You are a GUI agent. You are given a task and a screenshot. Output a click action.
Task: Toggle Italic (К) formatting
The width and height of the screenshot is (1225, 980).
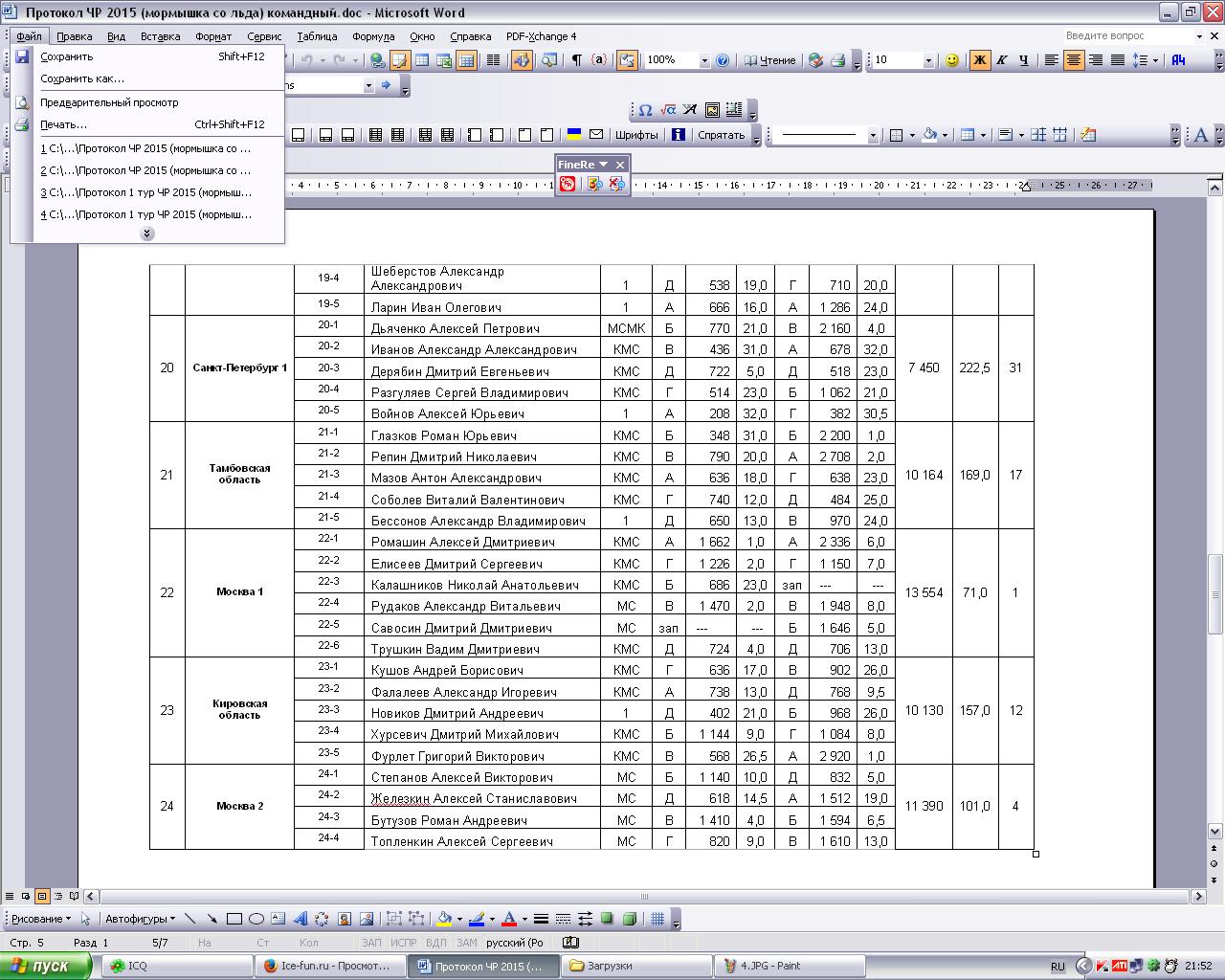click(1001, 60)
